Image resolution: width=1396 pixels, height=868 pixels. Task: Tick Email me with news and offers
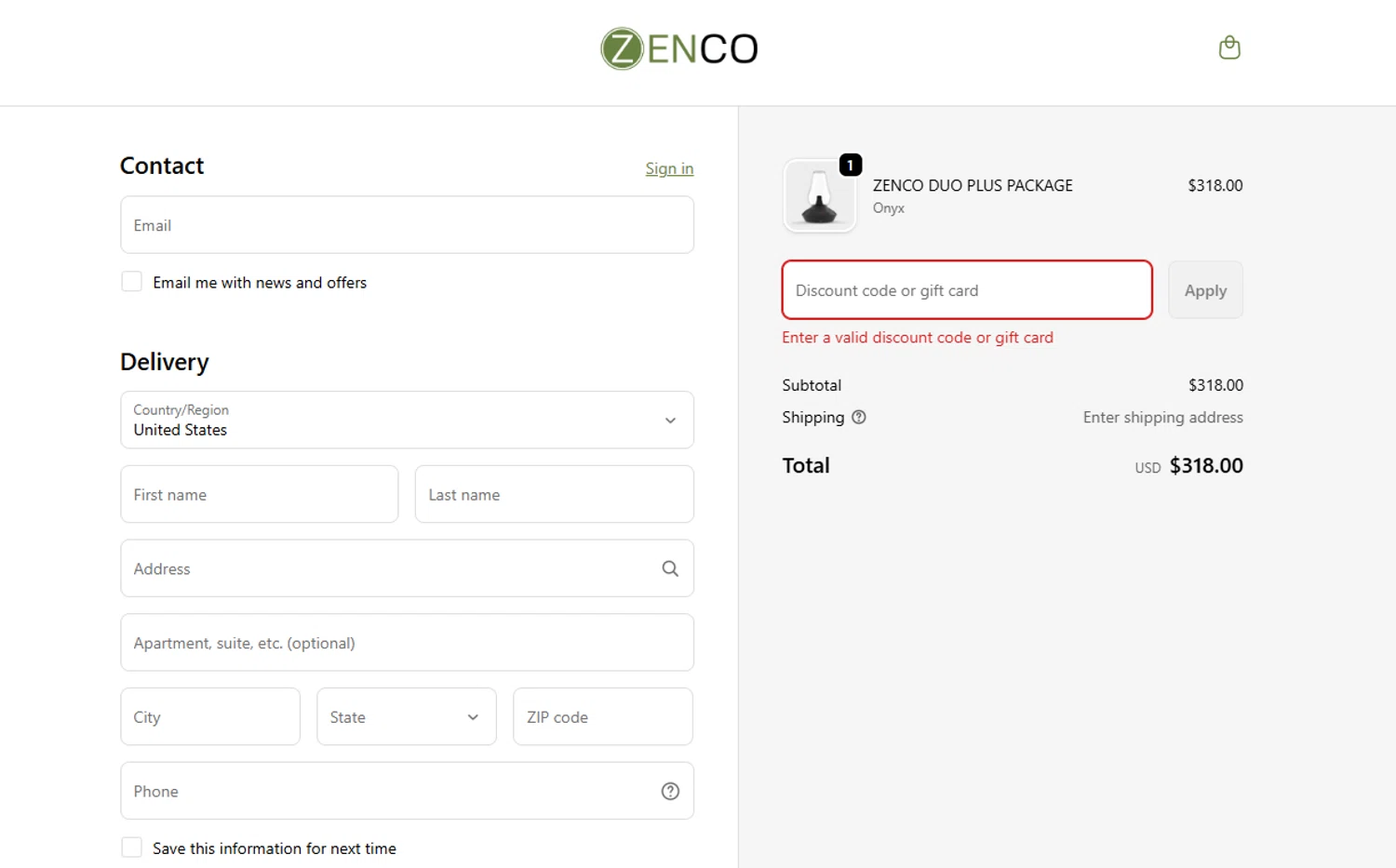click(132, 282)
